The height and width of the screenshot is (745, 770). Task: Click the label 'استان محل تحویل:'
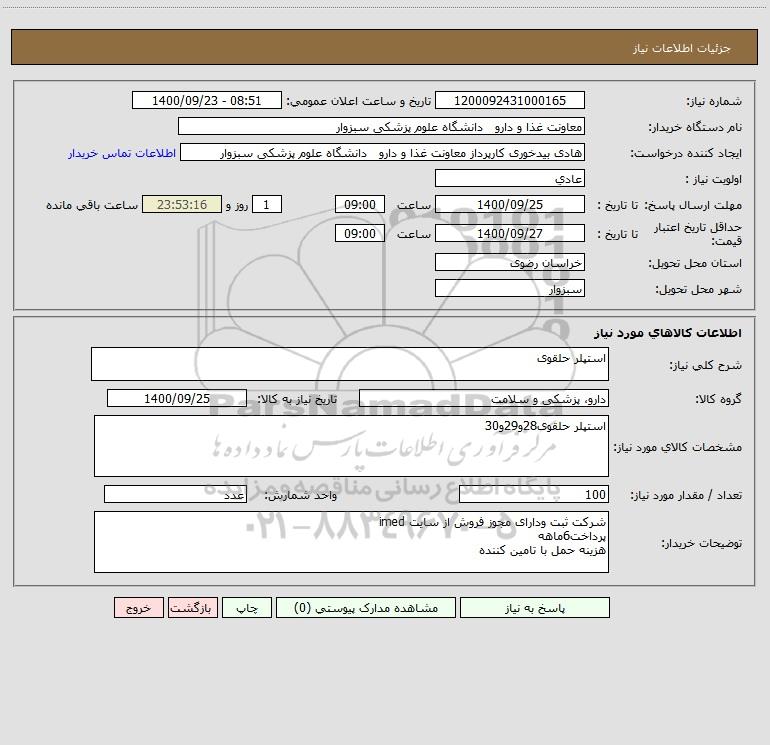[695, 264]
